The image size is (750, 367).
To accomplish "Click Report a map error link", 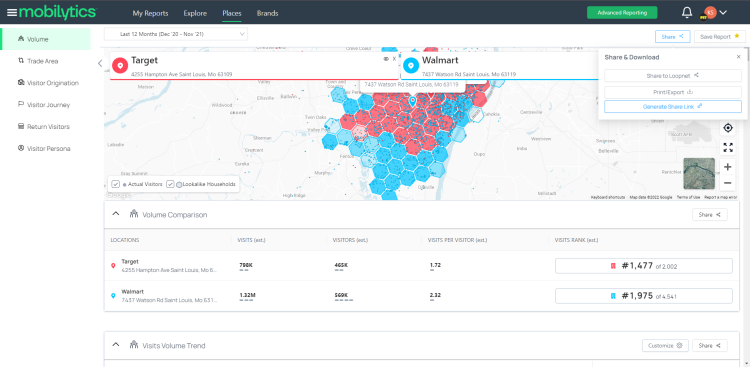I will (721, 197).
